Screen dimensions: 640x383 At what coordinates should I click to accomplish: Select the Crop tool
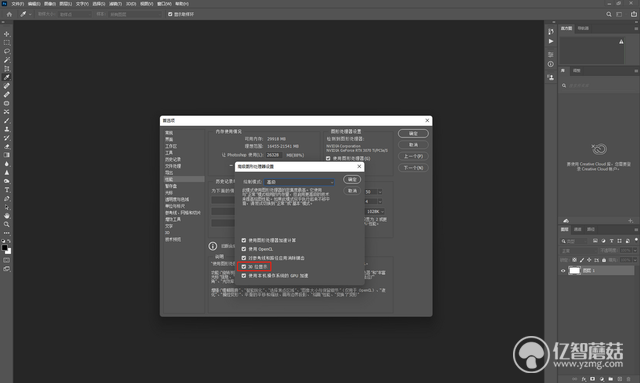(x=7, y=69)
